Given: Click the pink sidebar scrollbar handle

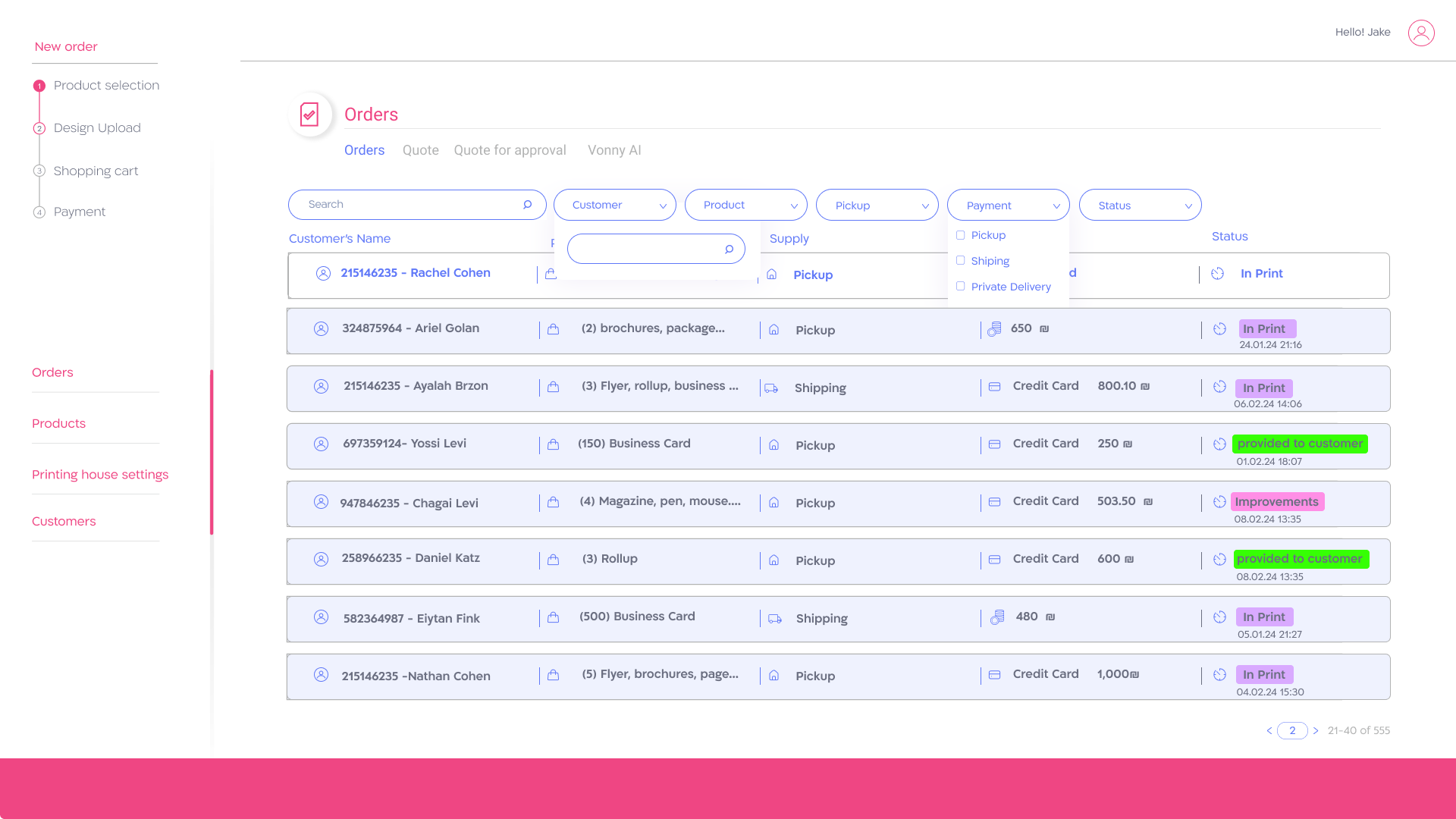Looking at the screenshot, I should (212, 452).
